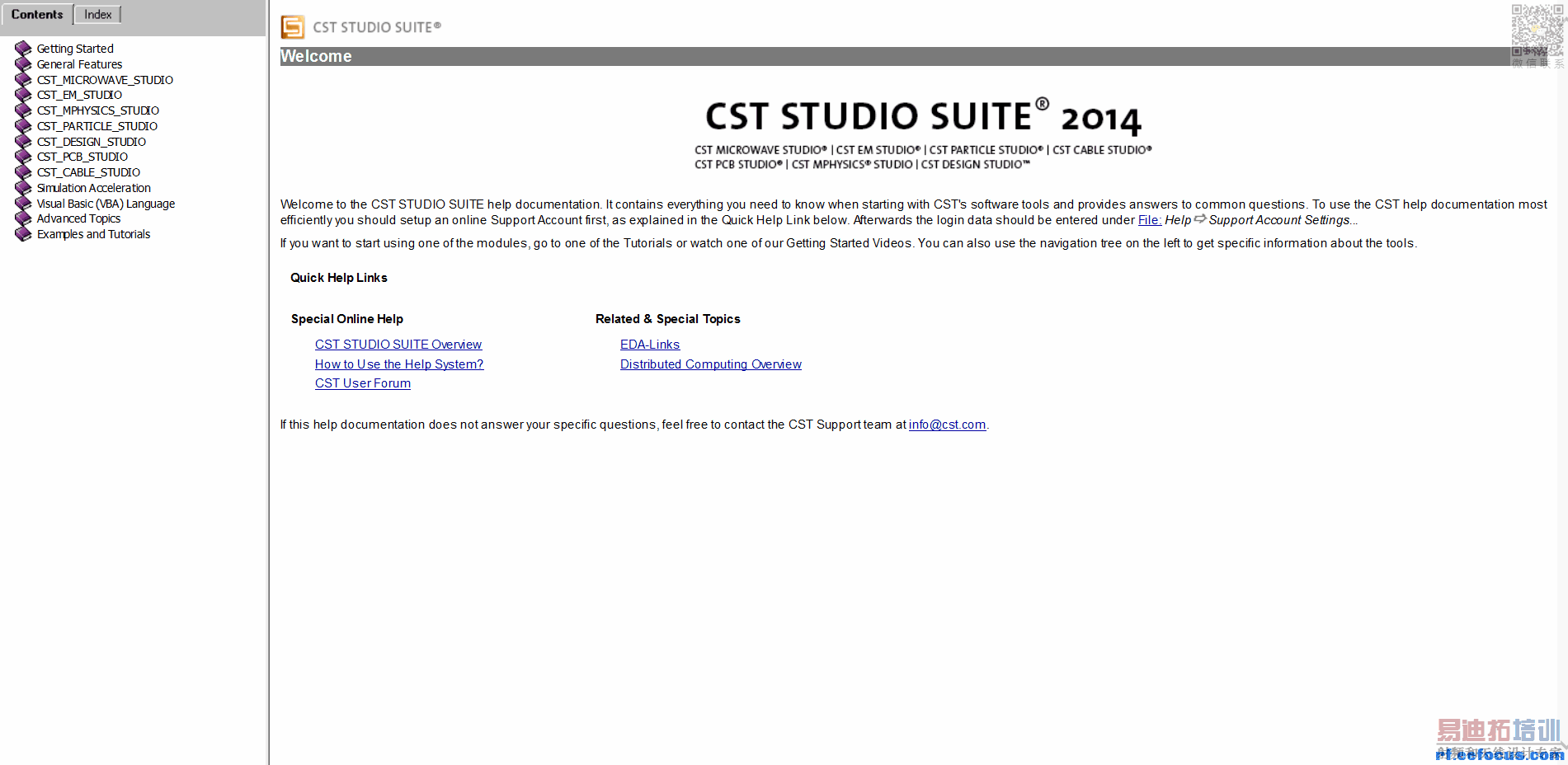Image resolution: width=1568 pixels, height=765 pixels.
Task: Select CST_PCB_STUDIO in the contents tree
Action: coord(82,157)
